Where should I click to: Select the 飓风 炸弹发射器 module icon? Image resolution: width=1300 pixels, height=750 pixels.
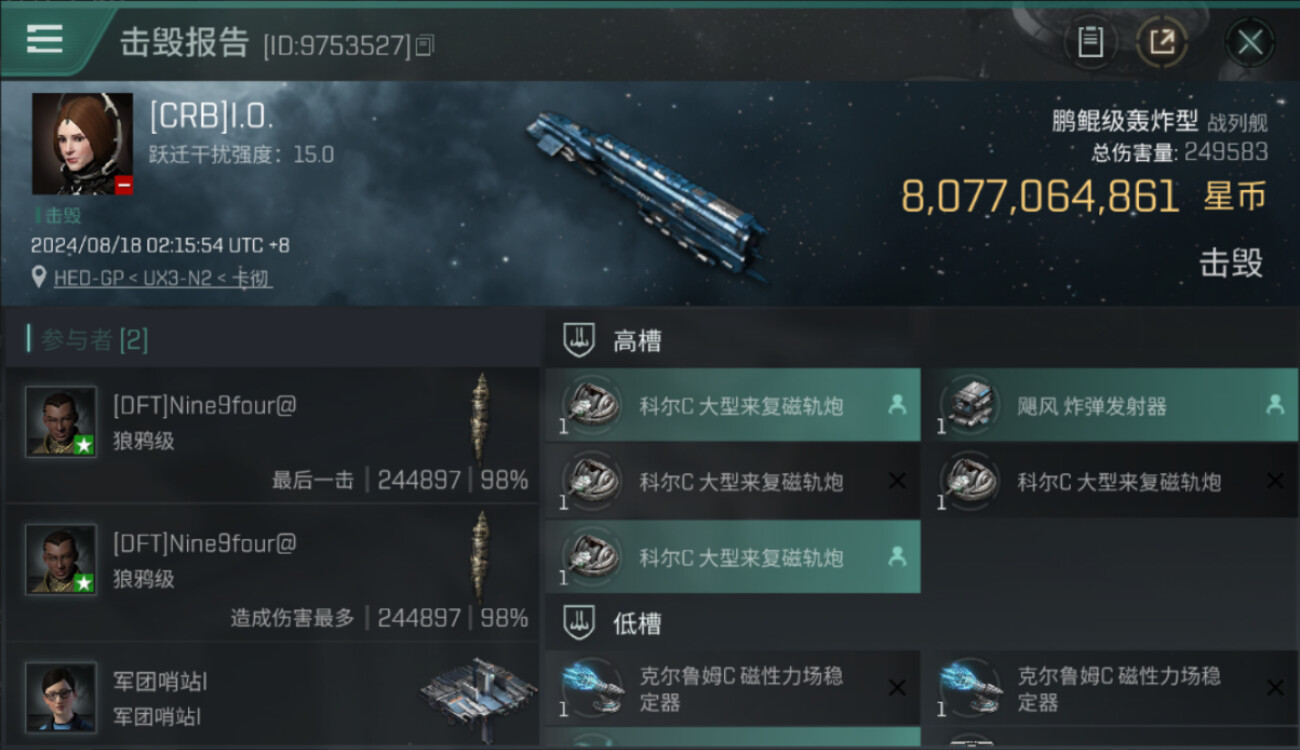(970, 405)
